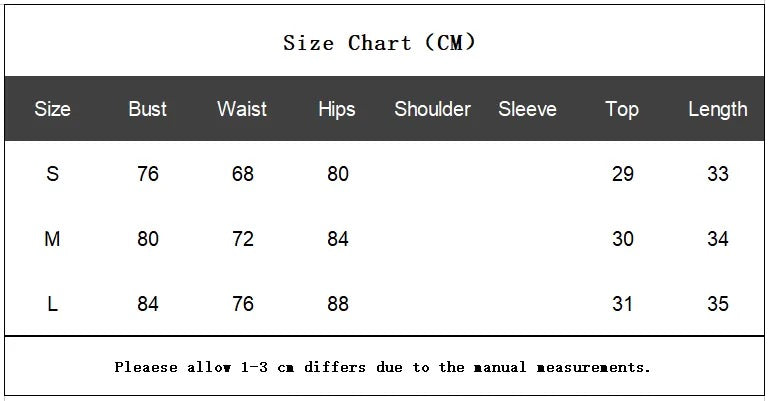Select length value 35 for size L
Screen dimensions: 770x401
(718, 304)
